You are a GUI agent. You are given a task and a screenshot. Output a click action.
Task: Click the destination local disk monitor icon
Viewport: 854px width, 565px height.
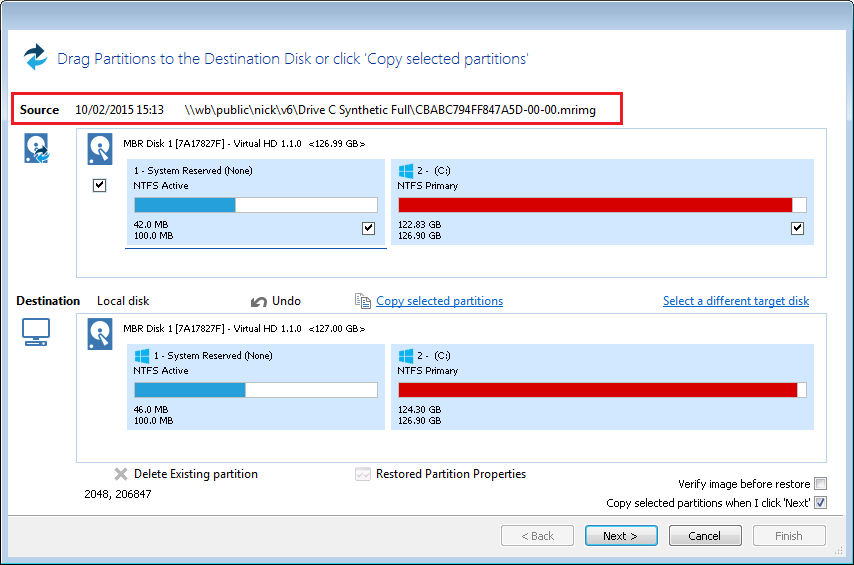coord(36,333)
